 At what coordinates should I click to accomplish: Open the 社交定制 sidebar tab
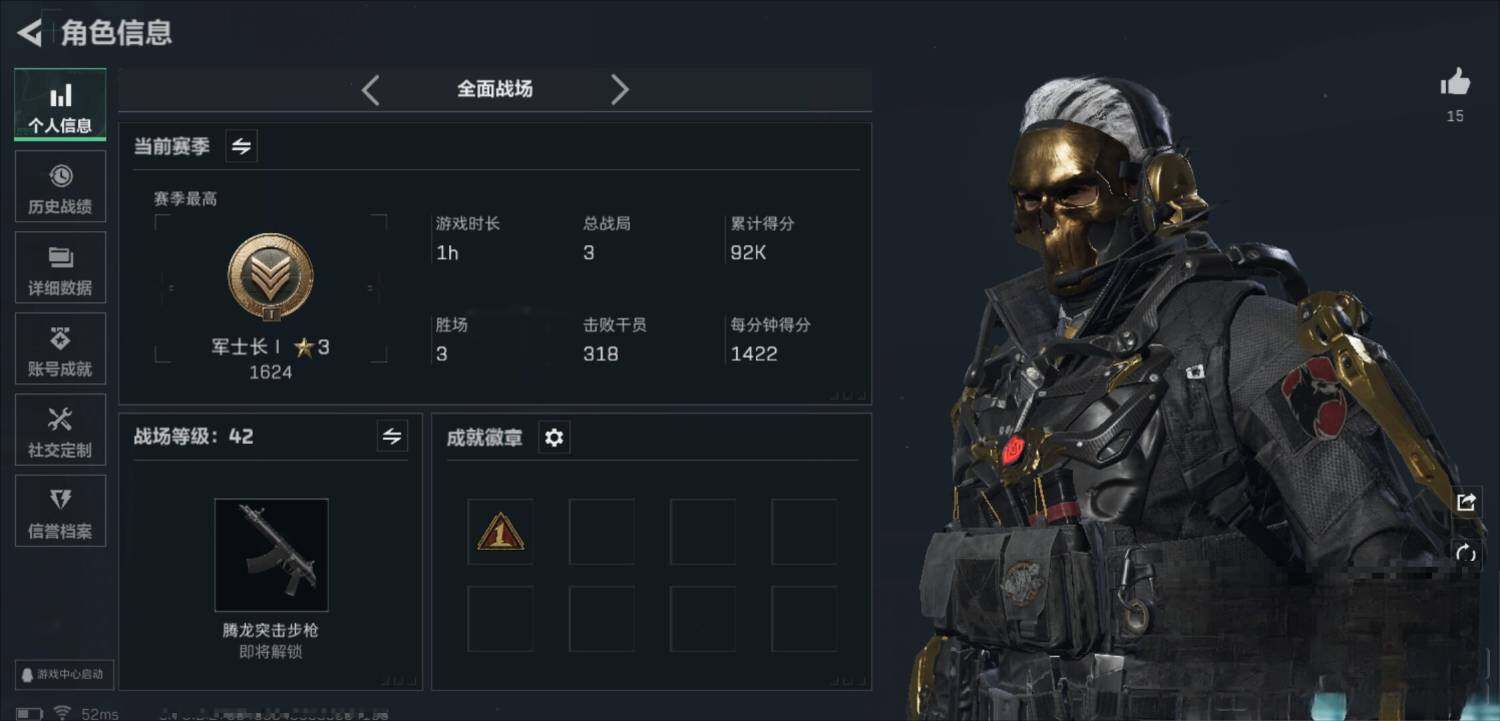(60, 430)
